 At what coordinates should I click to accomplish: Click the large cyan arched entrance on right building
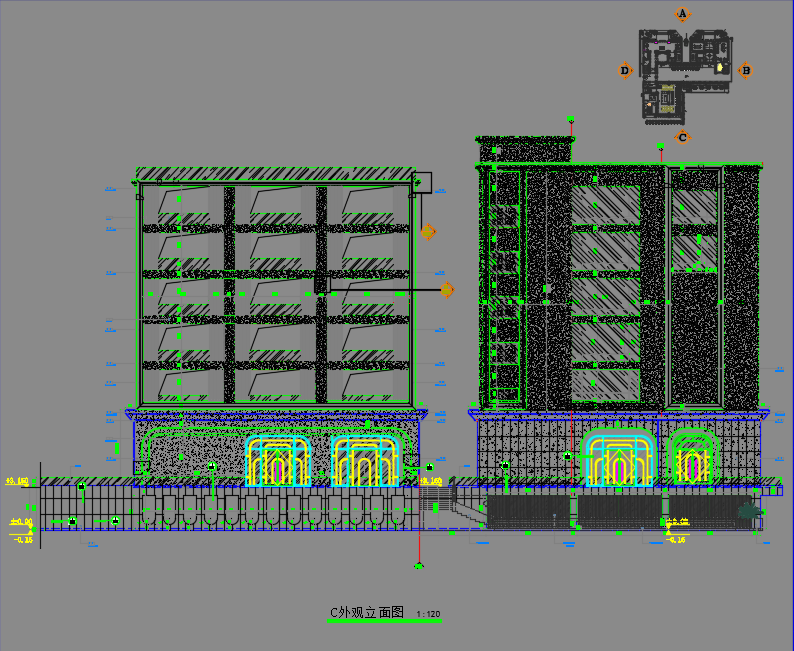click(618, 458)
